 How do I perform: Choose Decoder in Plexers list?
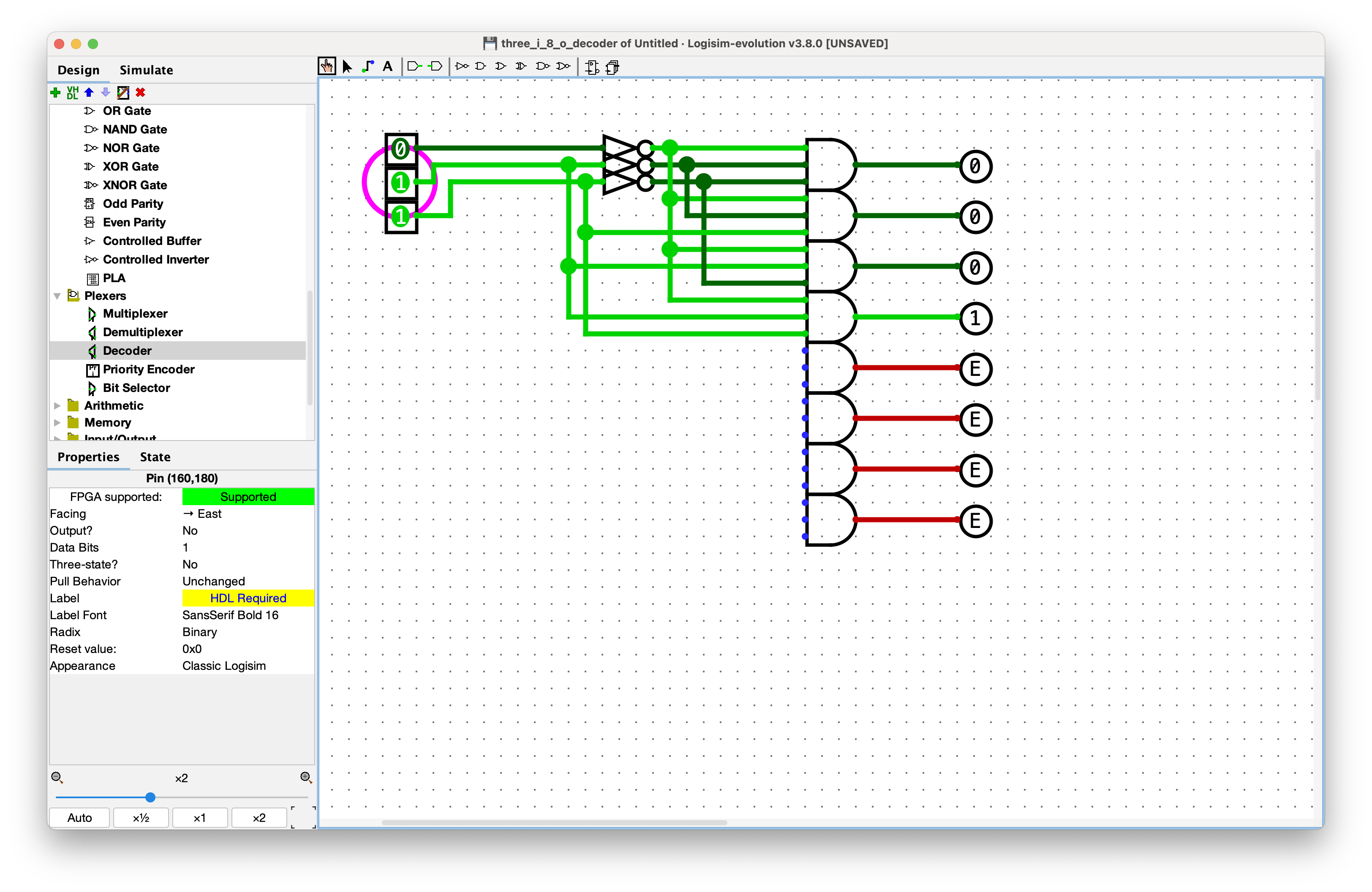click(x=127, y=351)
